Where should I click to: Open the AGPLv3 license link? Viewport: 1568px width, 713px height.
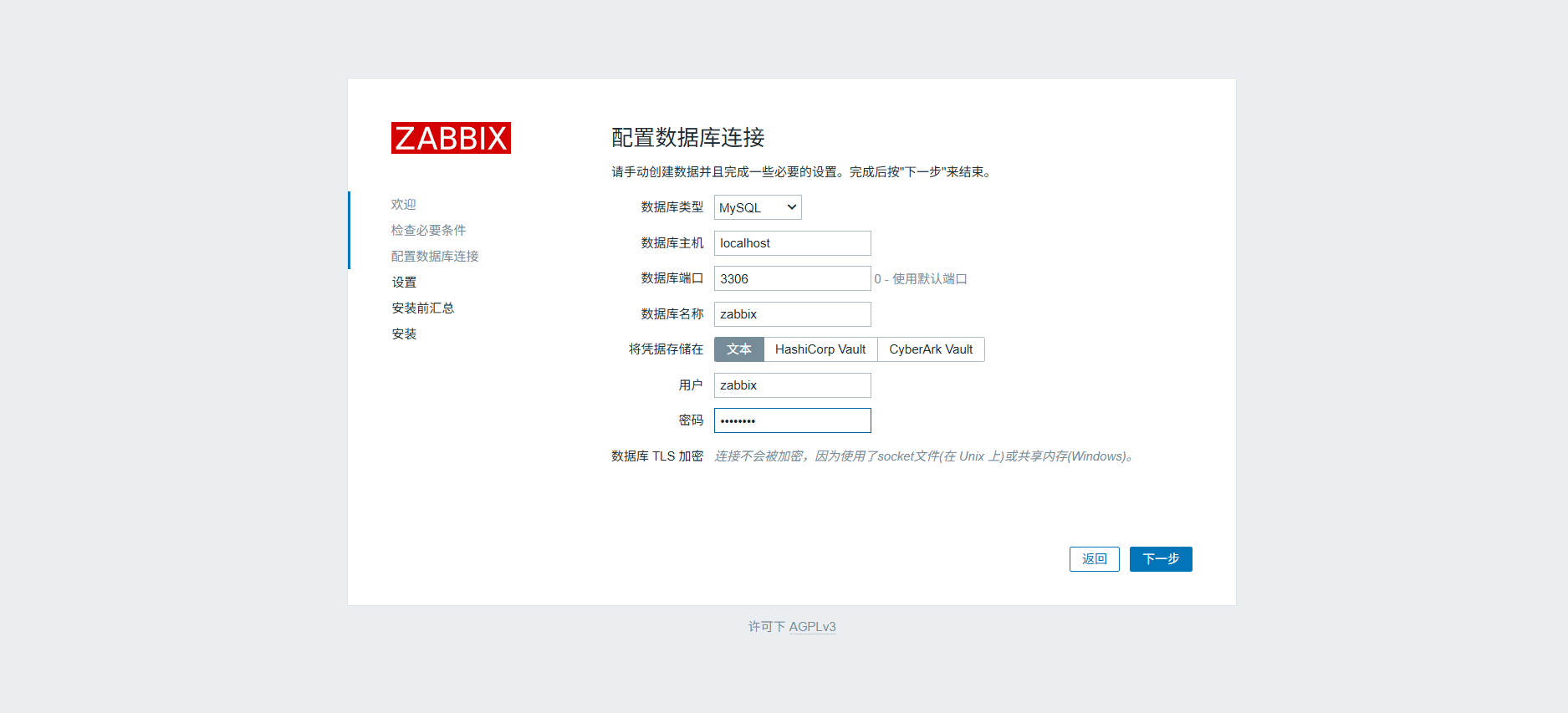pos(812,627)
